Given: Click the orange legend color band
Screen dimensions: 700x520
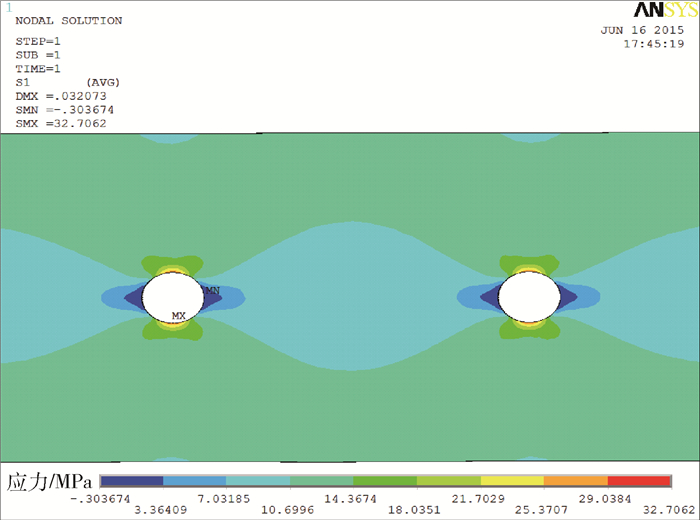Looking at the screenshot, I should [x=574, y=481].
